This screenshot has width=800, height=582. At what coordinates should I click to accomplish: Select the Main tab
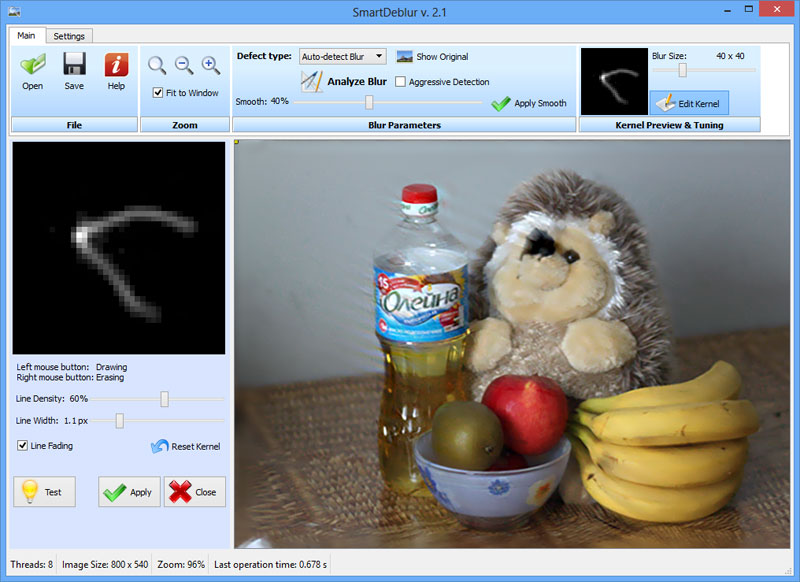point(27,35)
